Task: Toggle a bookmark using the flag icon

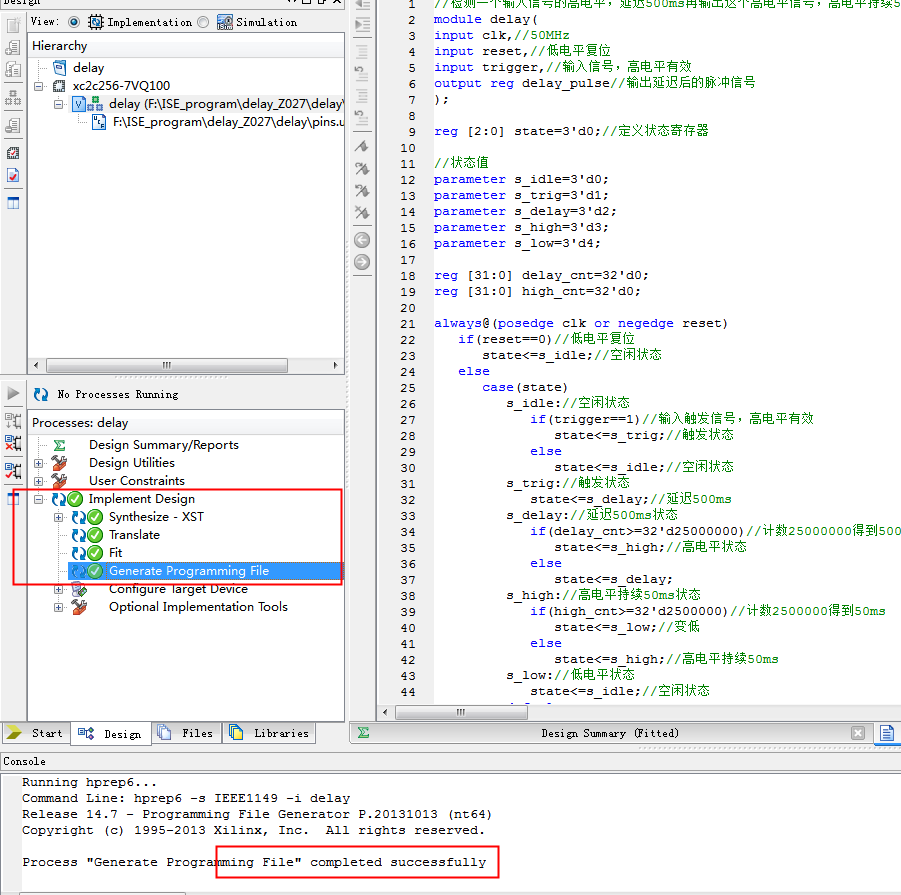Action: 363,146
